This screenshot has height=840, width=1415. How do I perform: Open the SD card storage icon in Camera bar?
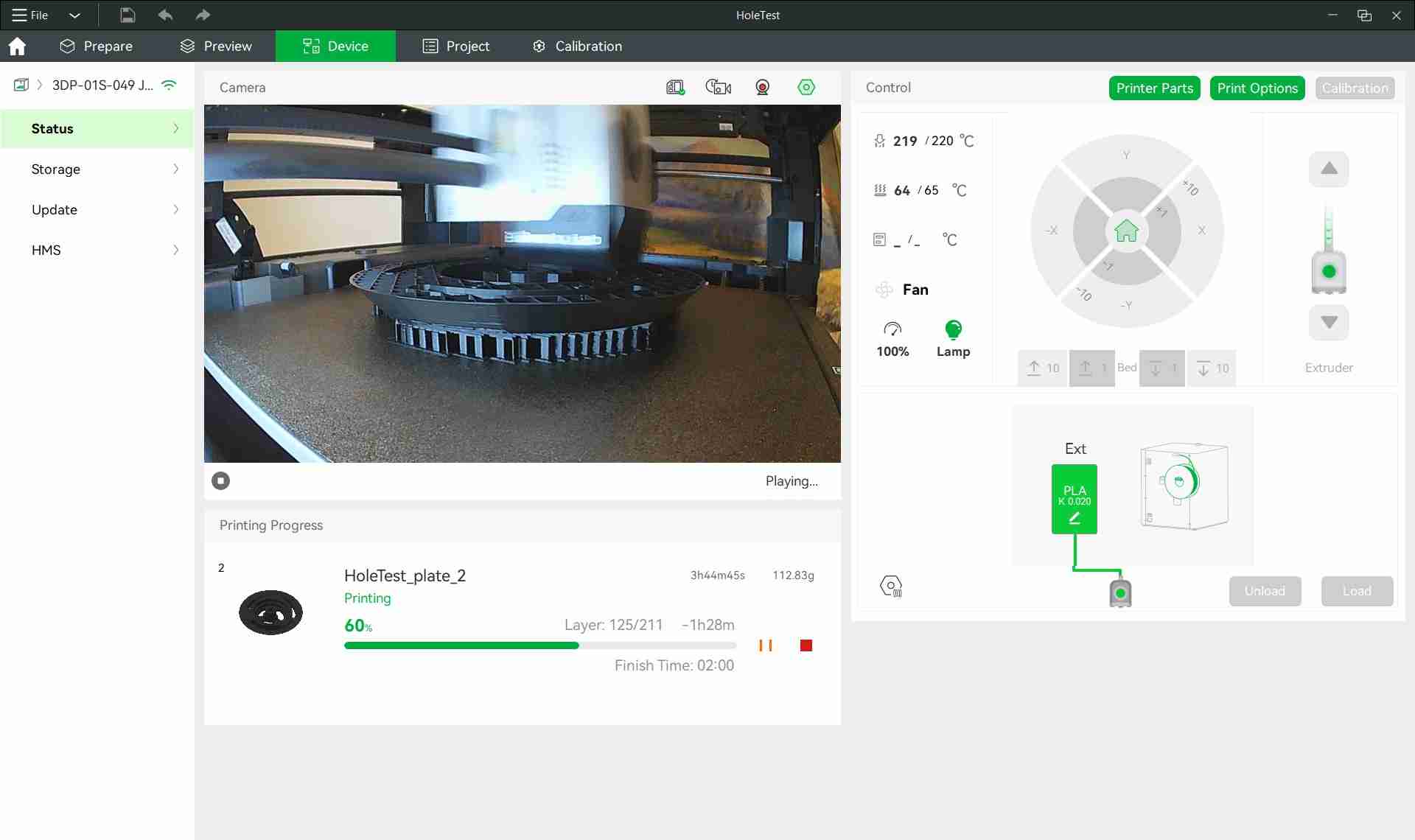[x=675, y=88]
